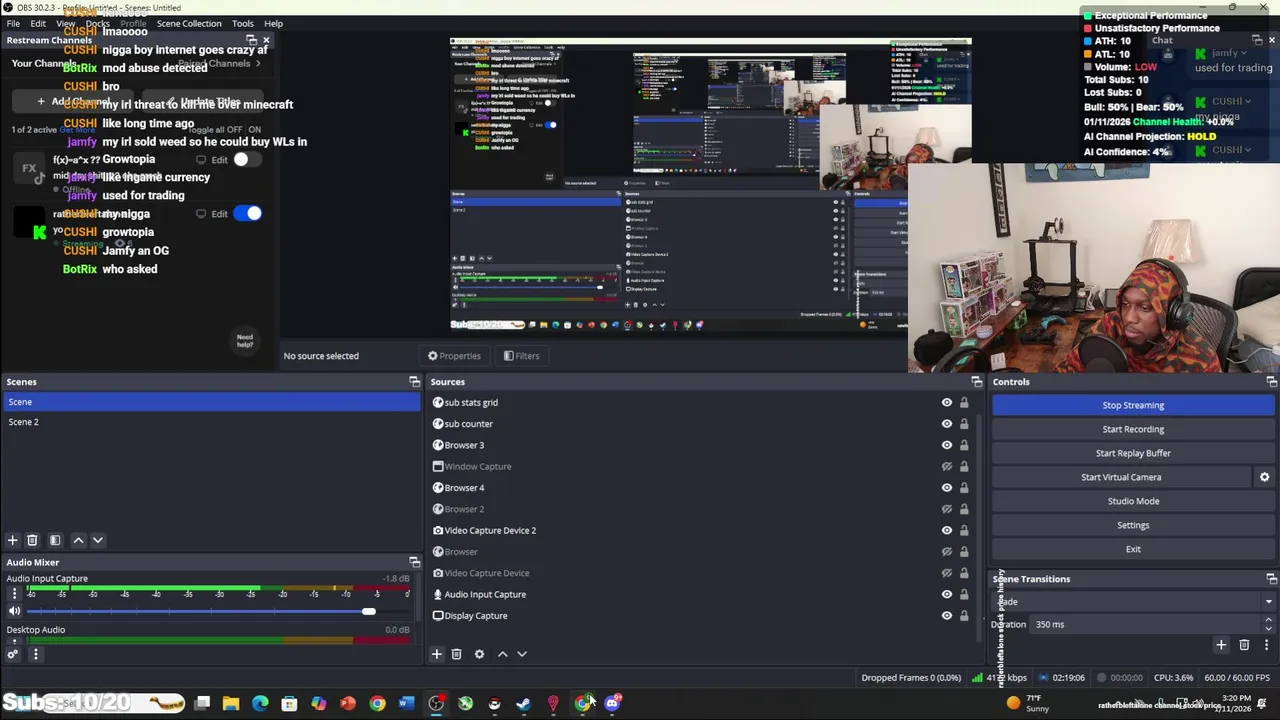Add a new scene with plus icon
Image resolution: width=1280 pixels, height=720 pixels.
tap(12, 540)
